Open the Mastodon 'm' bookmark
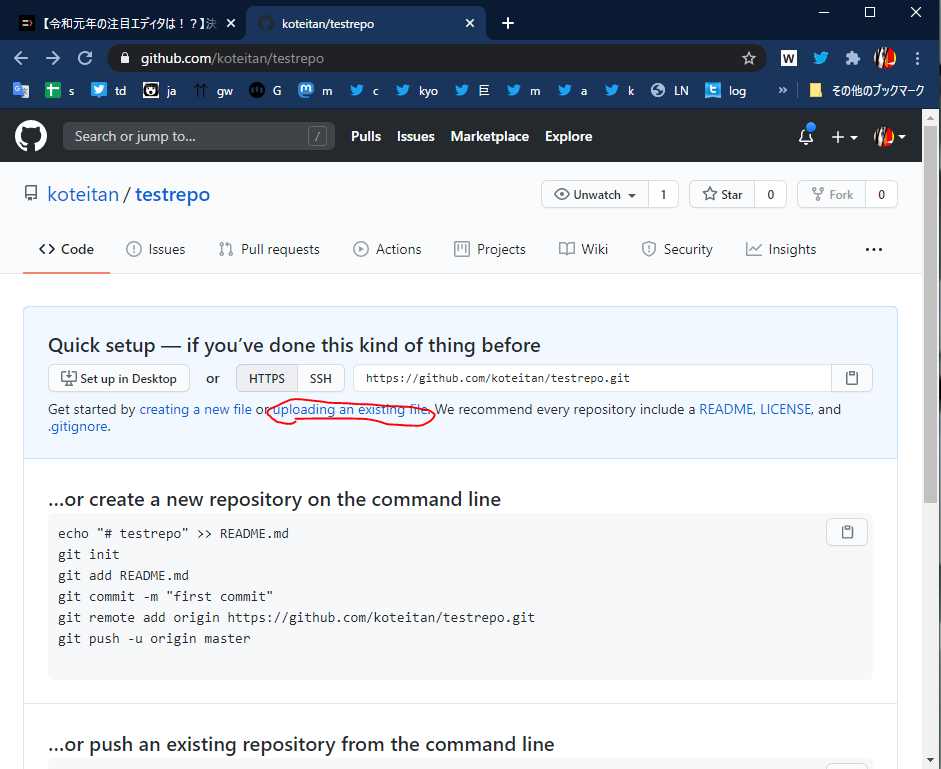Image resolution: width=941 pixels, height=769 pixels. click(x=315, y=90)
